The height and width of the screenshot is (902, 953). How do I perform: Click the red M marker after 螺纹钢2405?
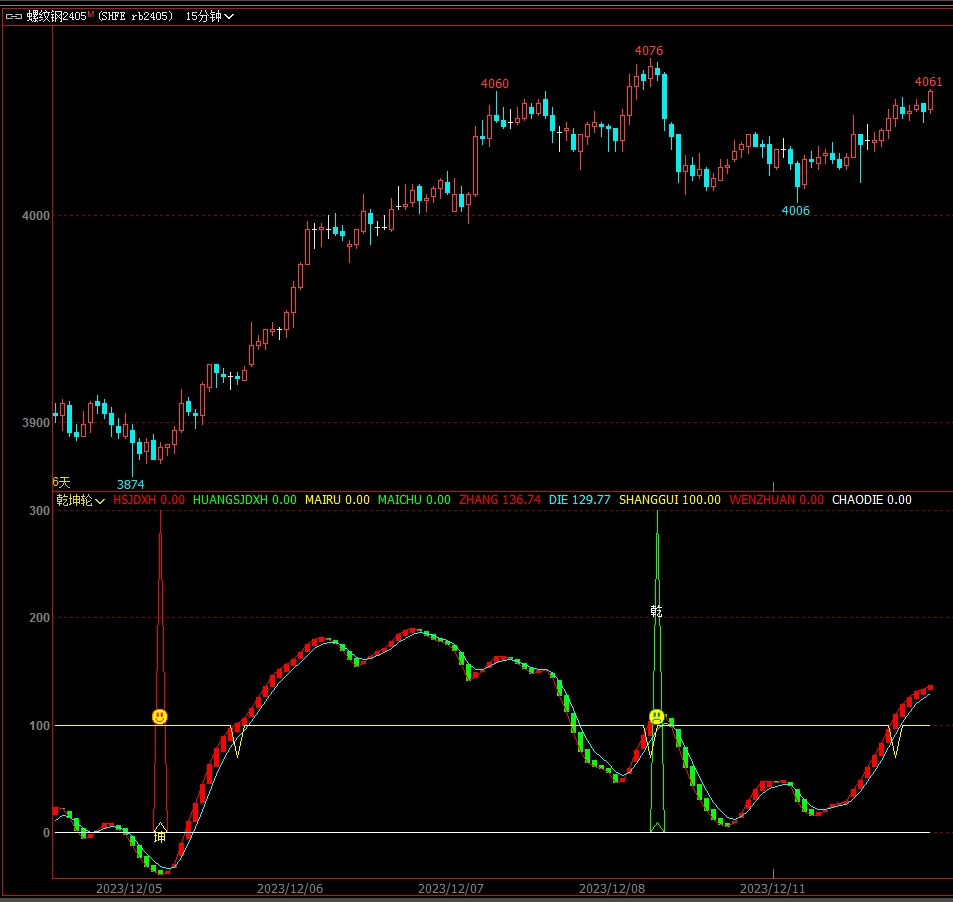click(91, 15)
